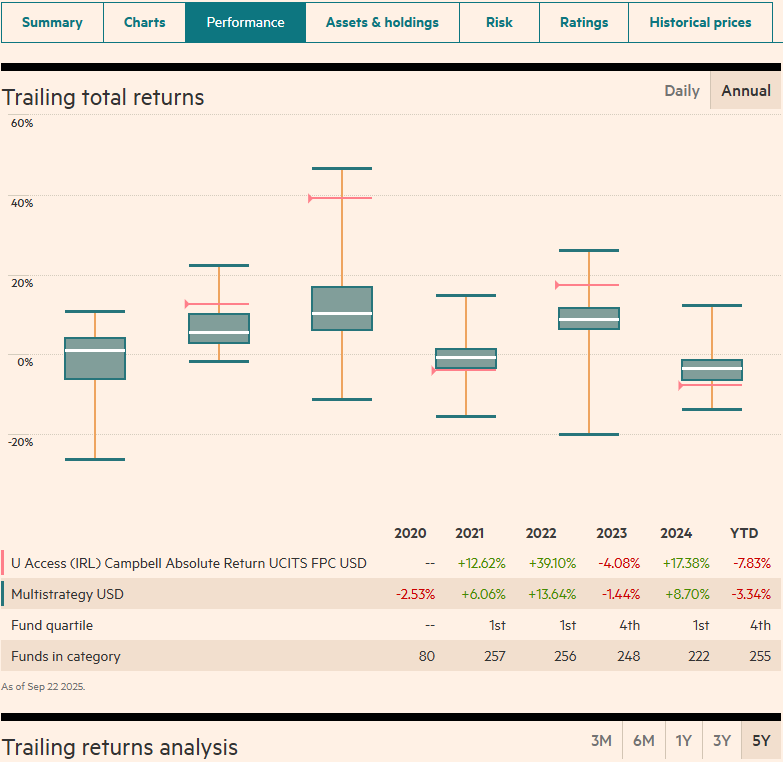Select the Annual returns view
783x762 pixels.
click(746, 91)
